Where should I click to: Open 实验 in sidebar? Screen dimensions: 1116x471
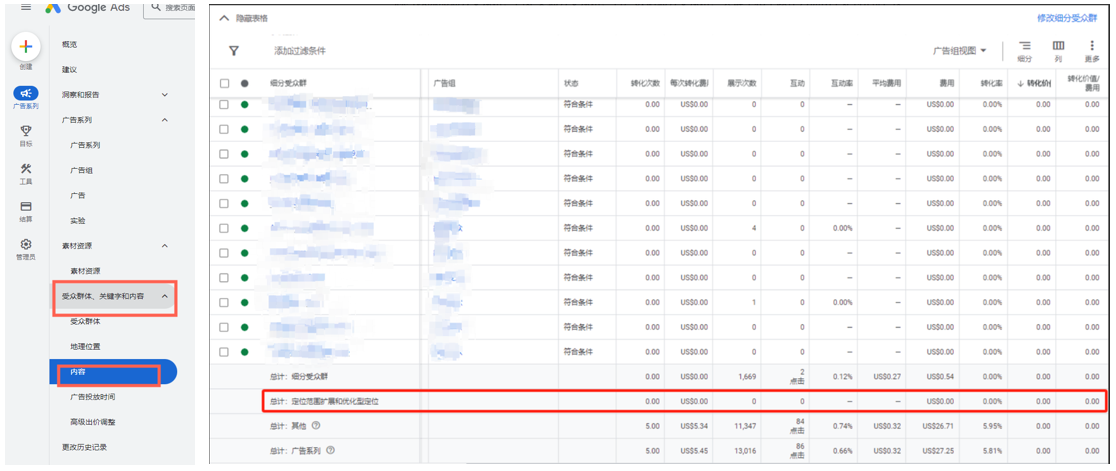pos(78,221)
